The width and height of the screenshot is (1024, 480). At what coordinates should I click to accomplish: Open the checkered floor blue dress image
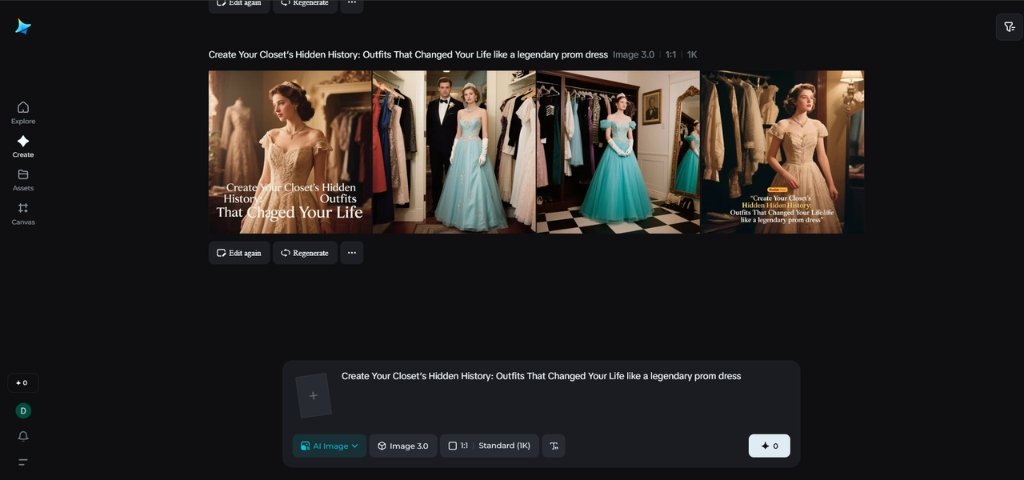[617, 152]
